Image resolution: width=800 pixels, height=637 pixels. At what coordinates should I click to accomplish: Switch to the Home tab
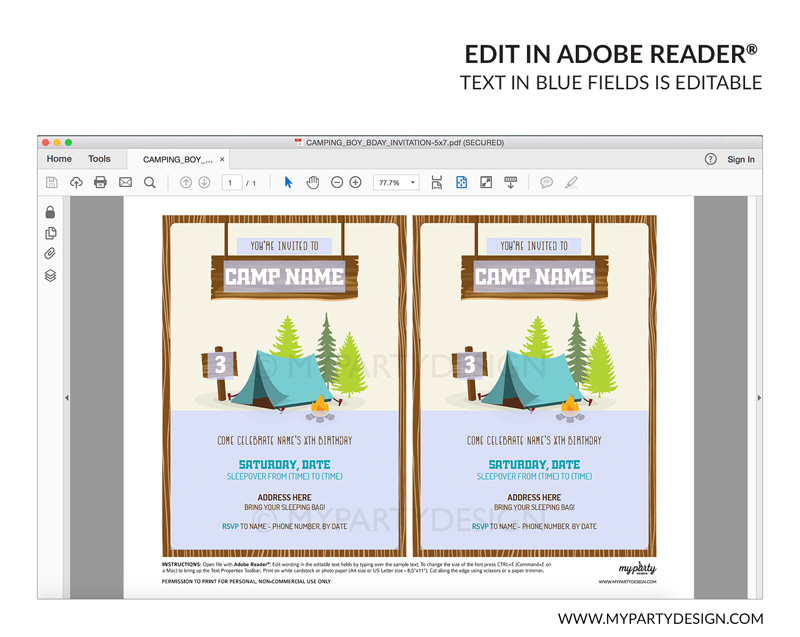pos(59,159)
